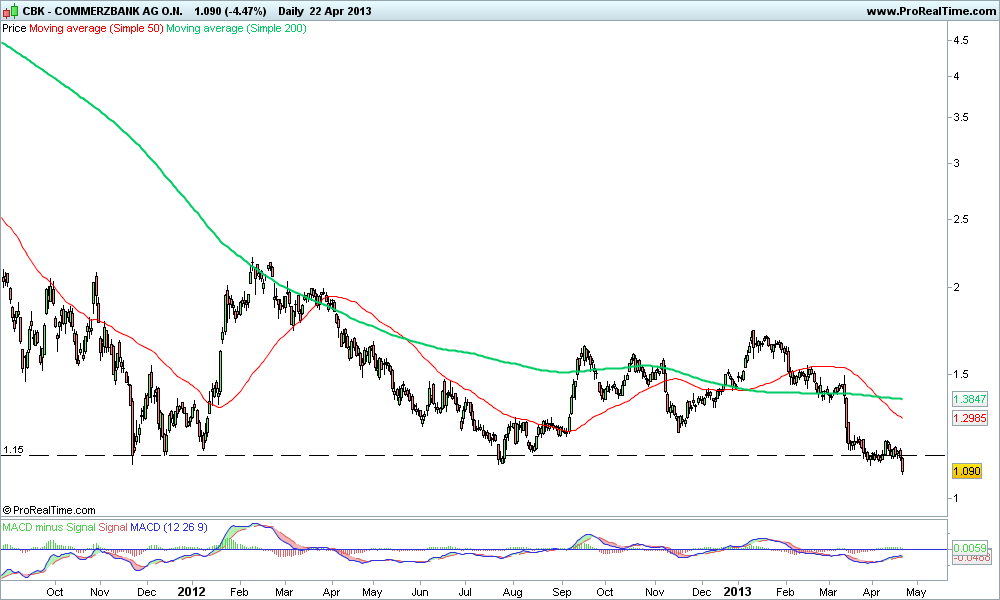Click the candlestick icon beside CBK title
1000x600 pixels.
[x=11, y=11]
